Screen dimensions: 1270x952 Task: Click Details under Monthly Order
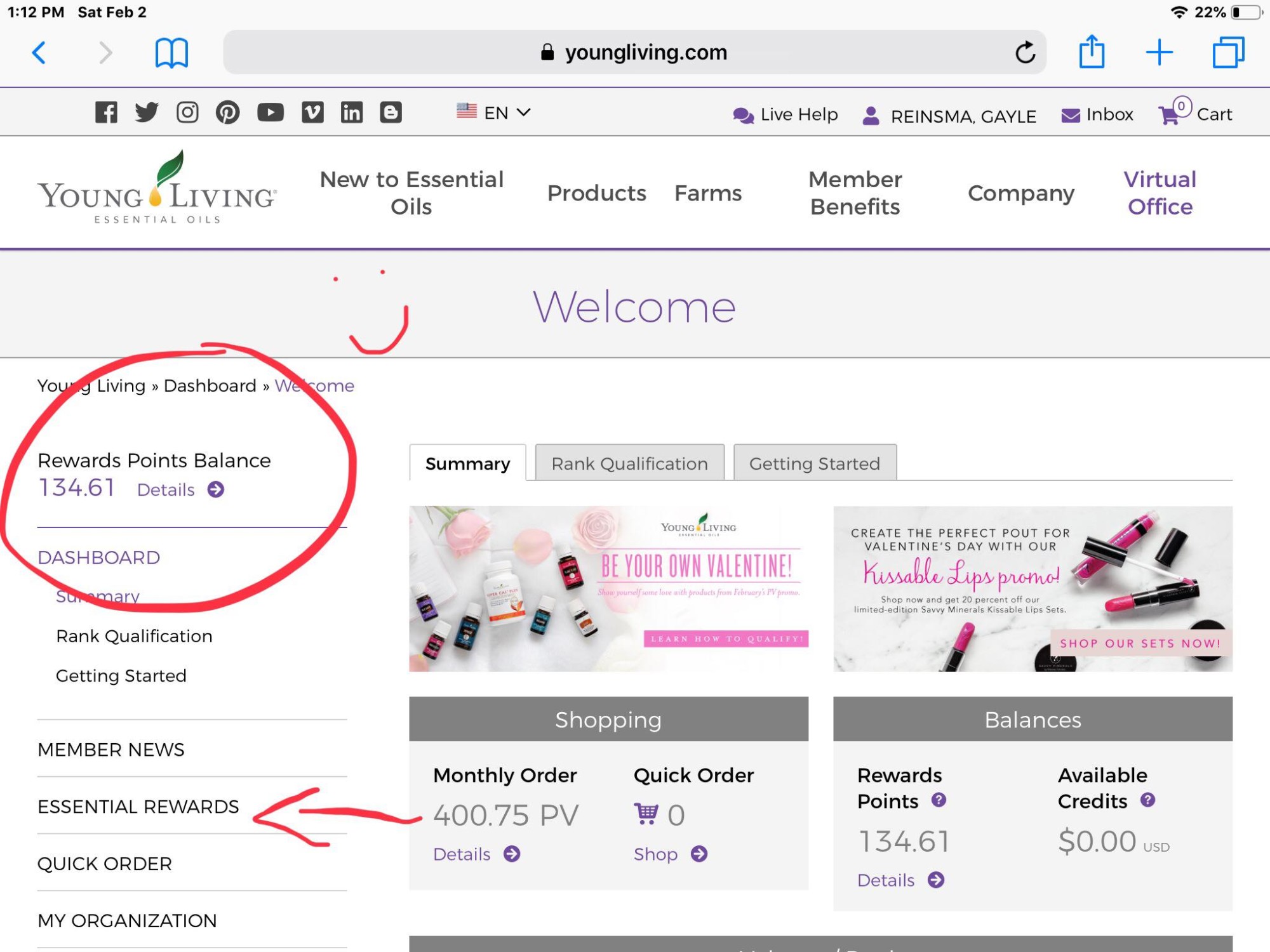(x=462, y=854)
